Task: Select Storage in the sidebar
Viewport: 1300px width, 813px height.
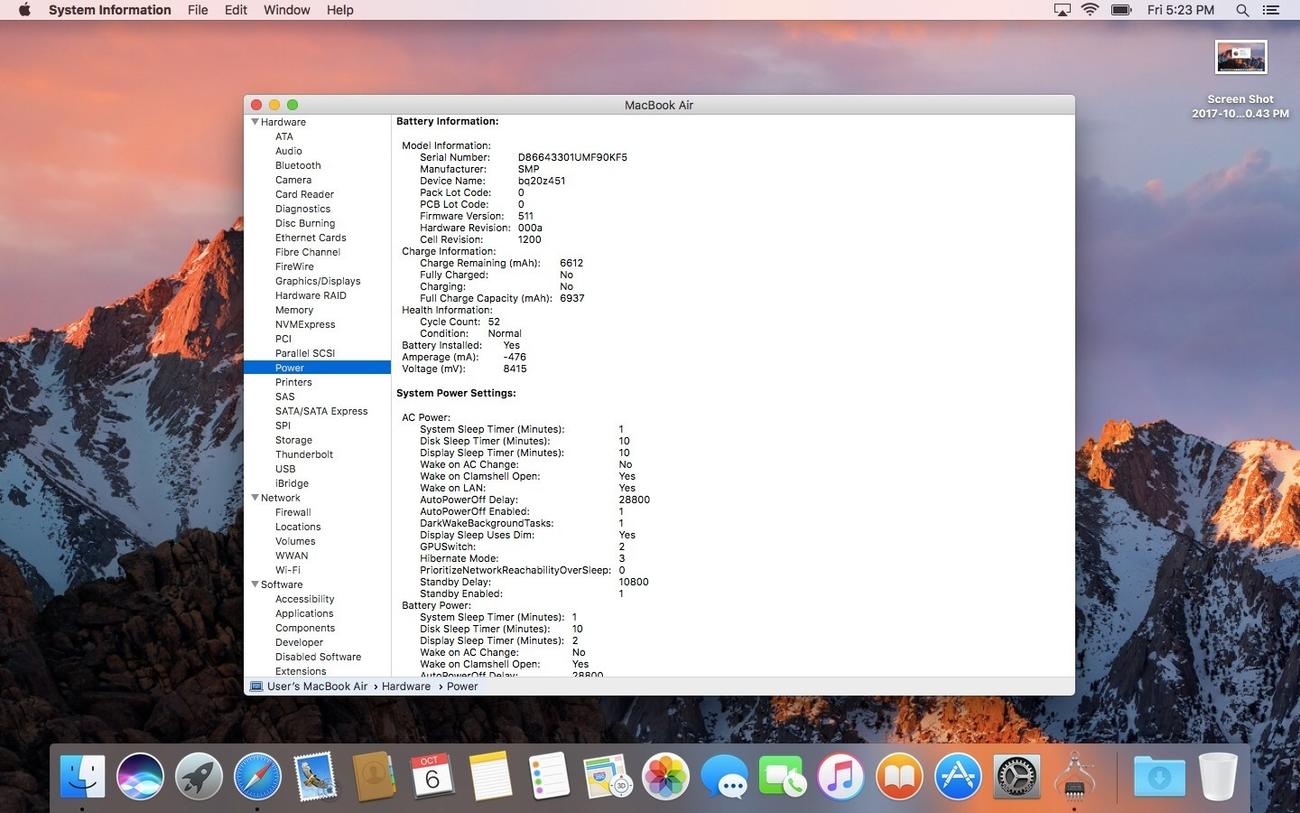Action: click(294, 440)
